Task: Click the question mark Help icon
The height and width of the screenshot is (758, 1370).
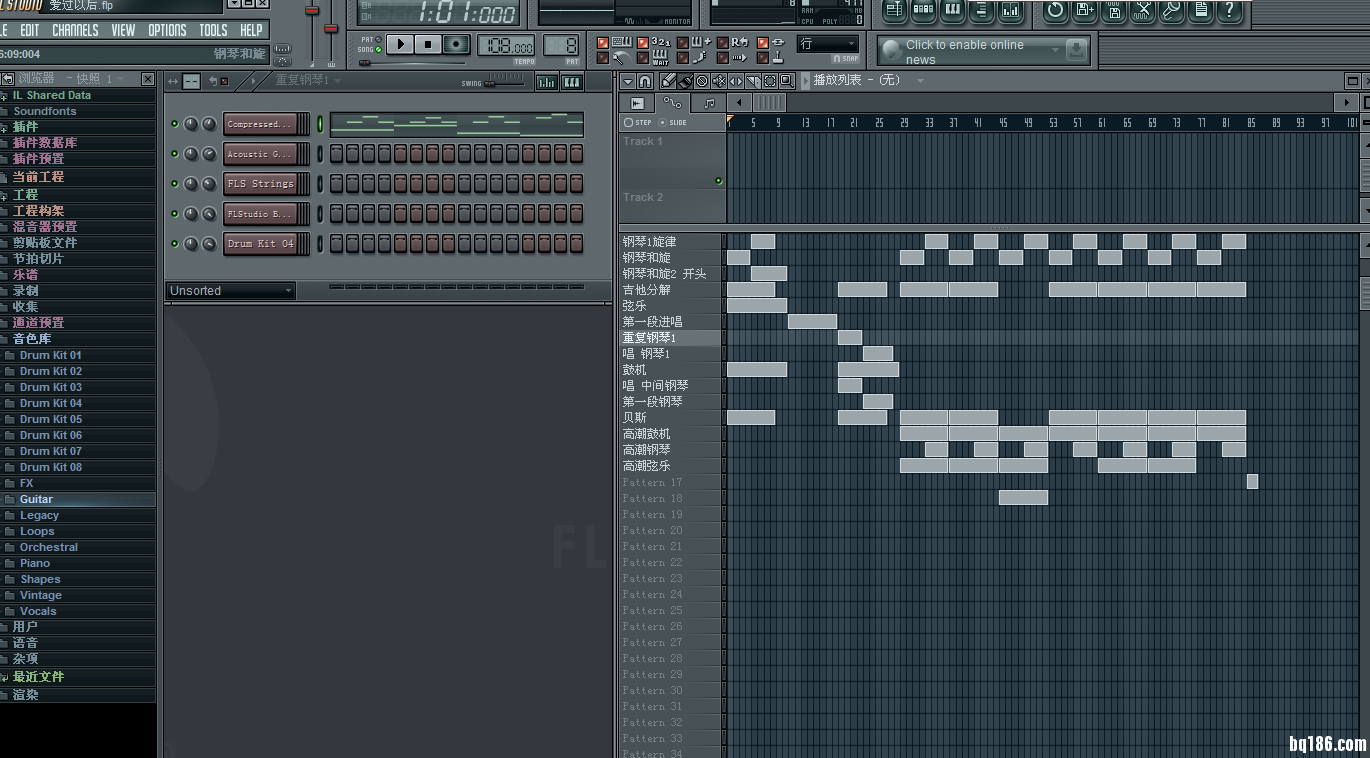Action: point(1230,11)
